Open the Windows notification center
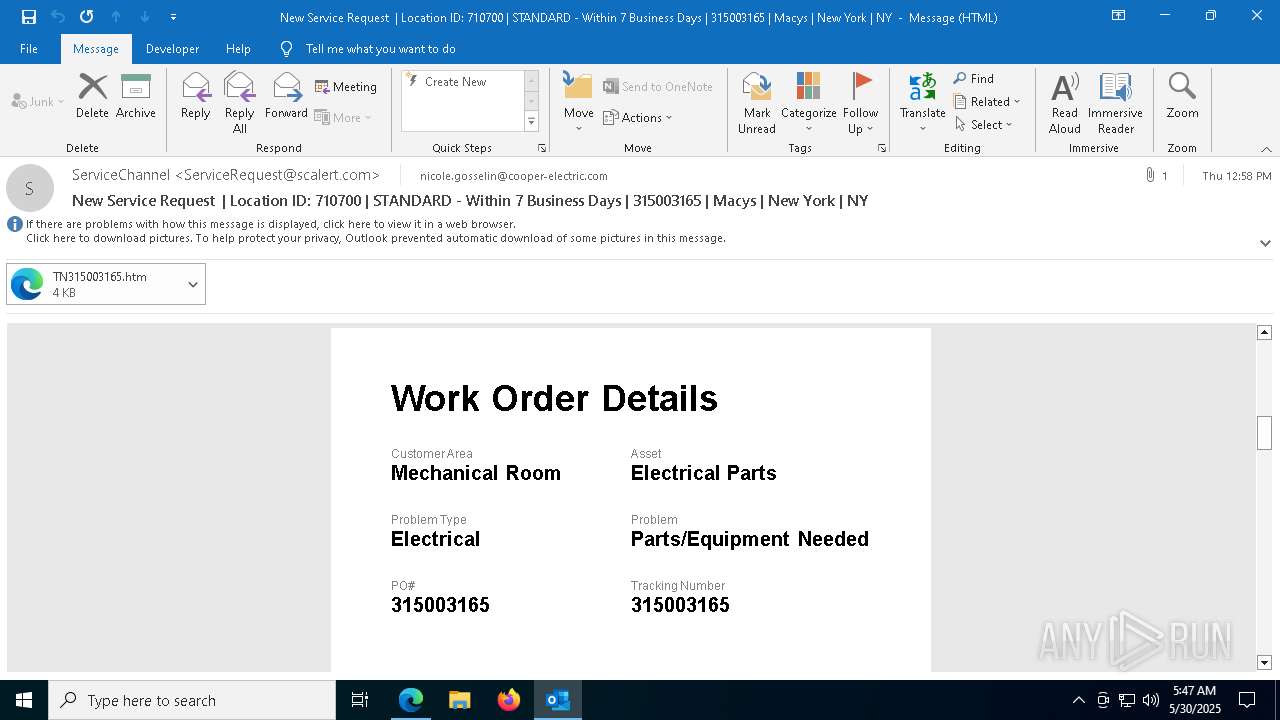1280x720 pixels. click(1247, 700)
